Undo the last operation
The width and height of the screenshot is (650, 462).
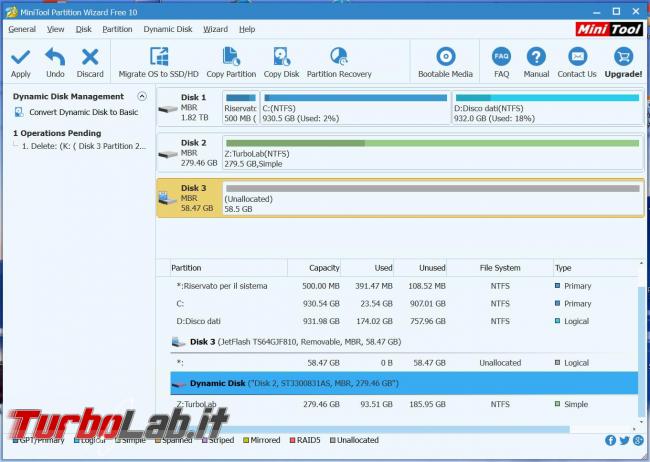tap(55, 63)
